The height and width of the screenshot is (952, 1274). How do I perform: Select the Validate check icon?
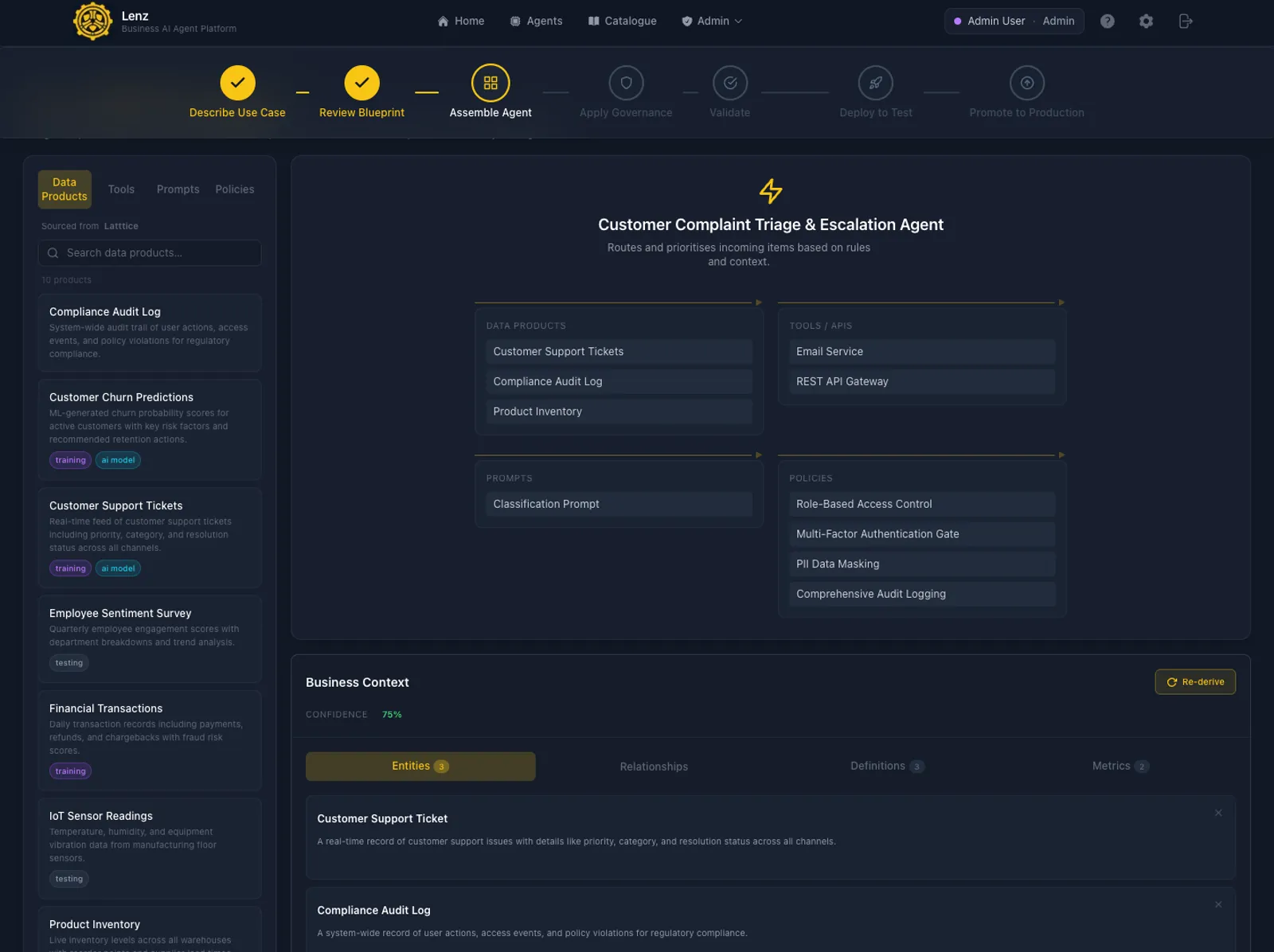coord(730,83)
